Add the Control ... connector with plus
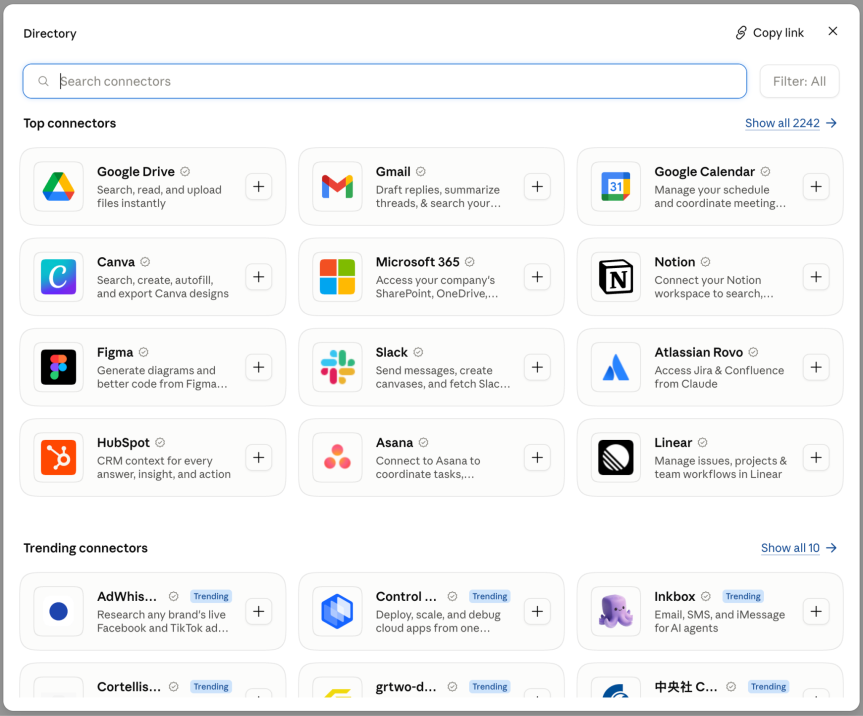863x716 pixels. pos(537,611)
